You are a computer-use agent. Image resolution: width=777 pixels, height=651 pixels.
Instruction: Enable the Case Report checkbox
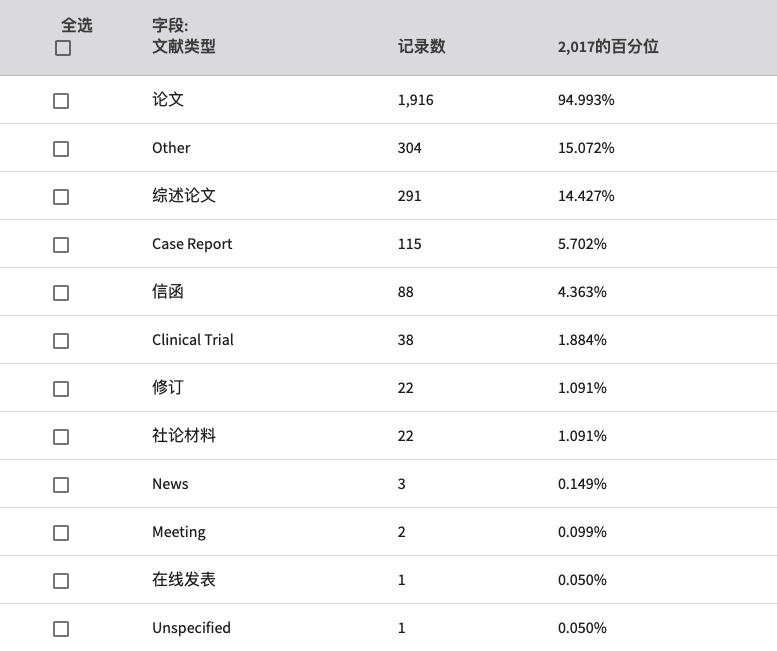(61, 245)
